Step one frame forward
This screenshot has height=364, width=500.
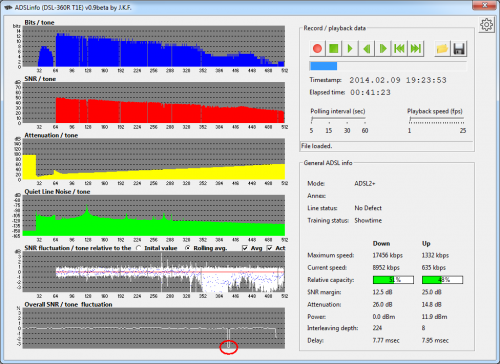coord(383,49)
